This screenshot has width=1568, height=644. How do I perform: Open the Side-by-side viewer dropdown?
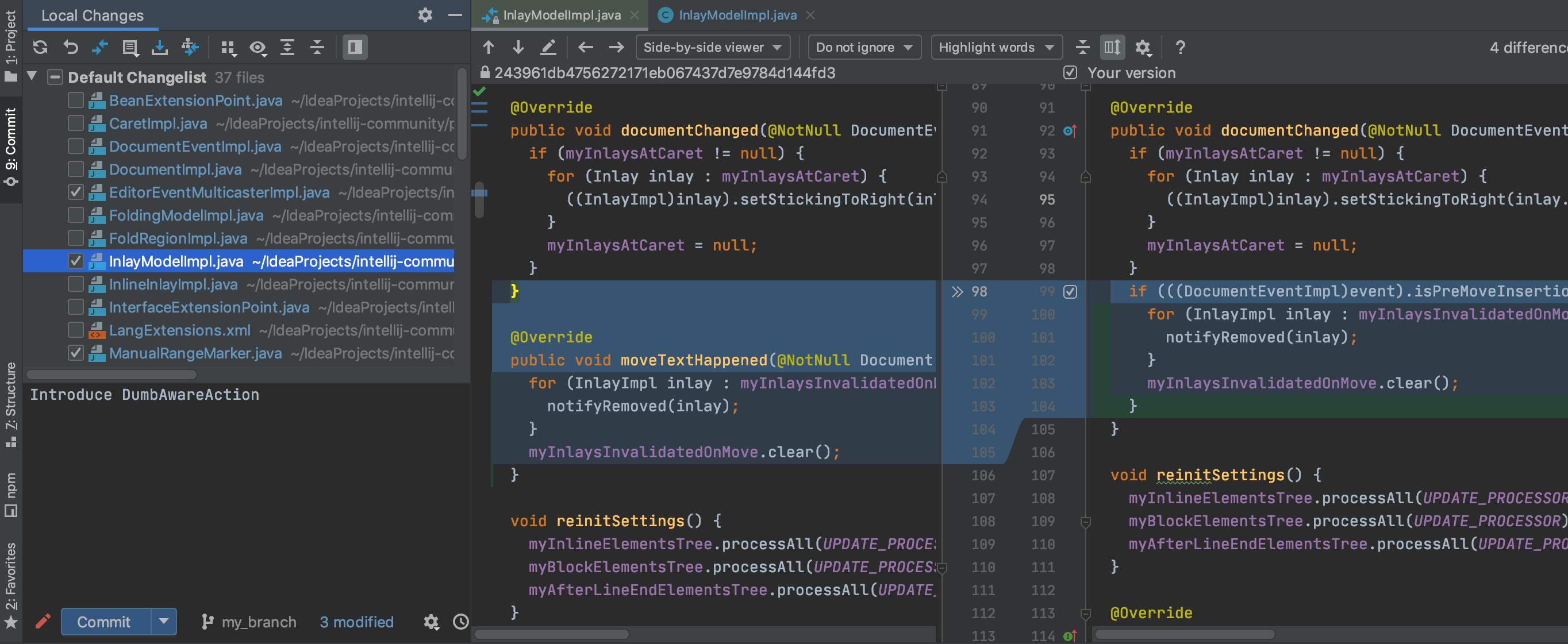tap(713, 47)
